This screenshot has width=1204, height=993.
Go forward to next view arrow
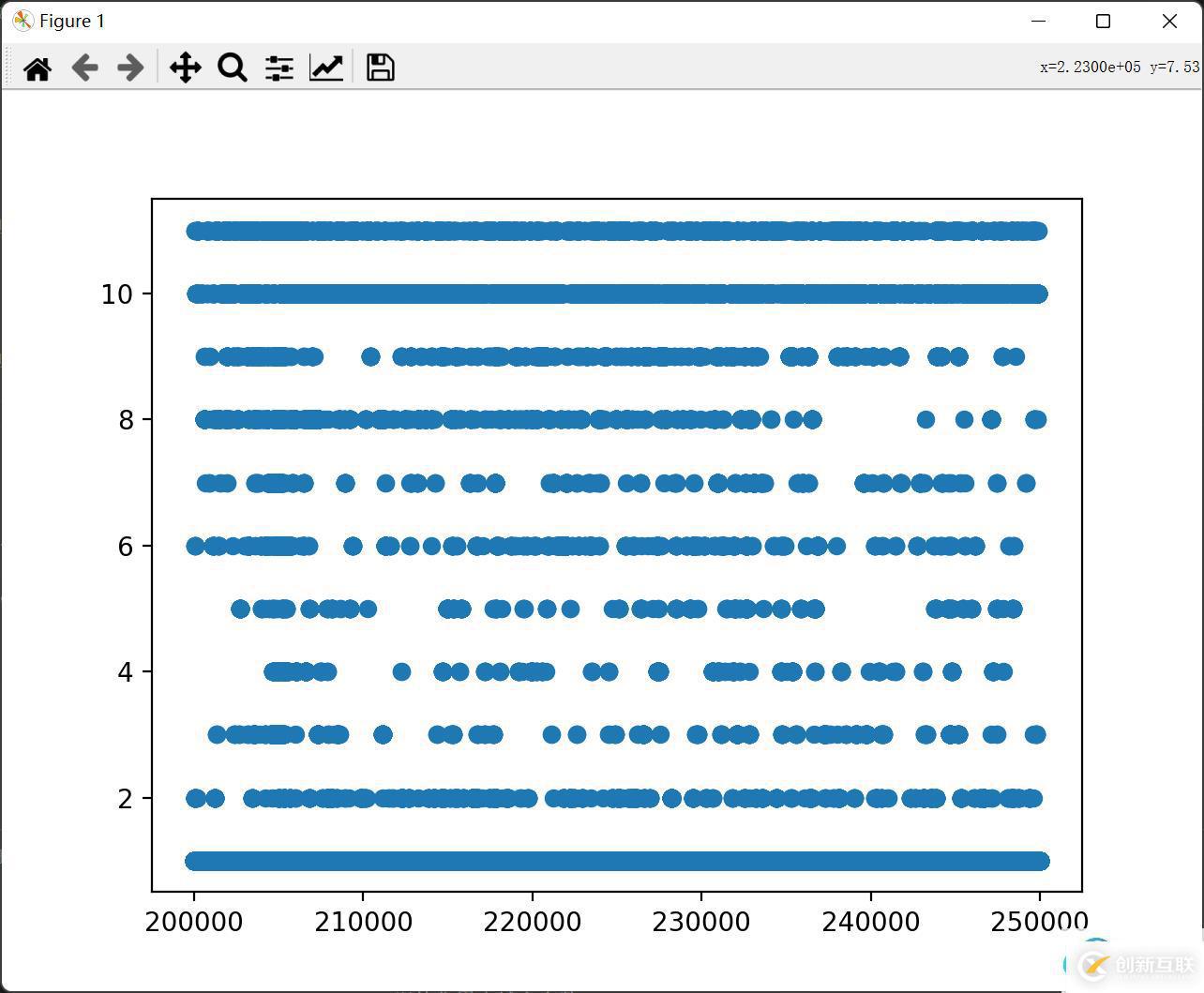(130, 68)
